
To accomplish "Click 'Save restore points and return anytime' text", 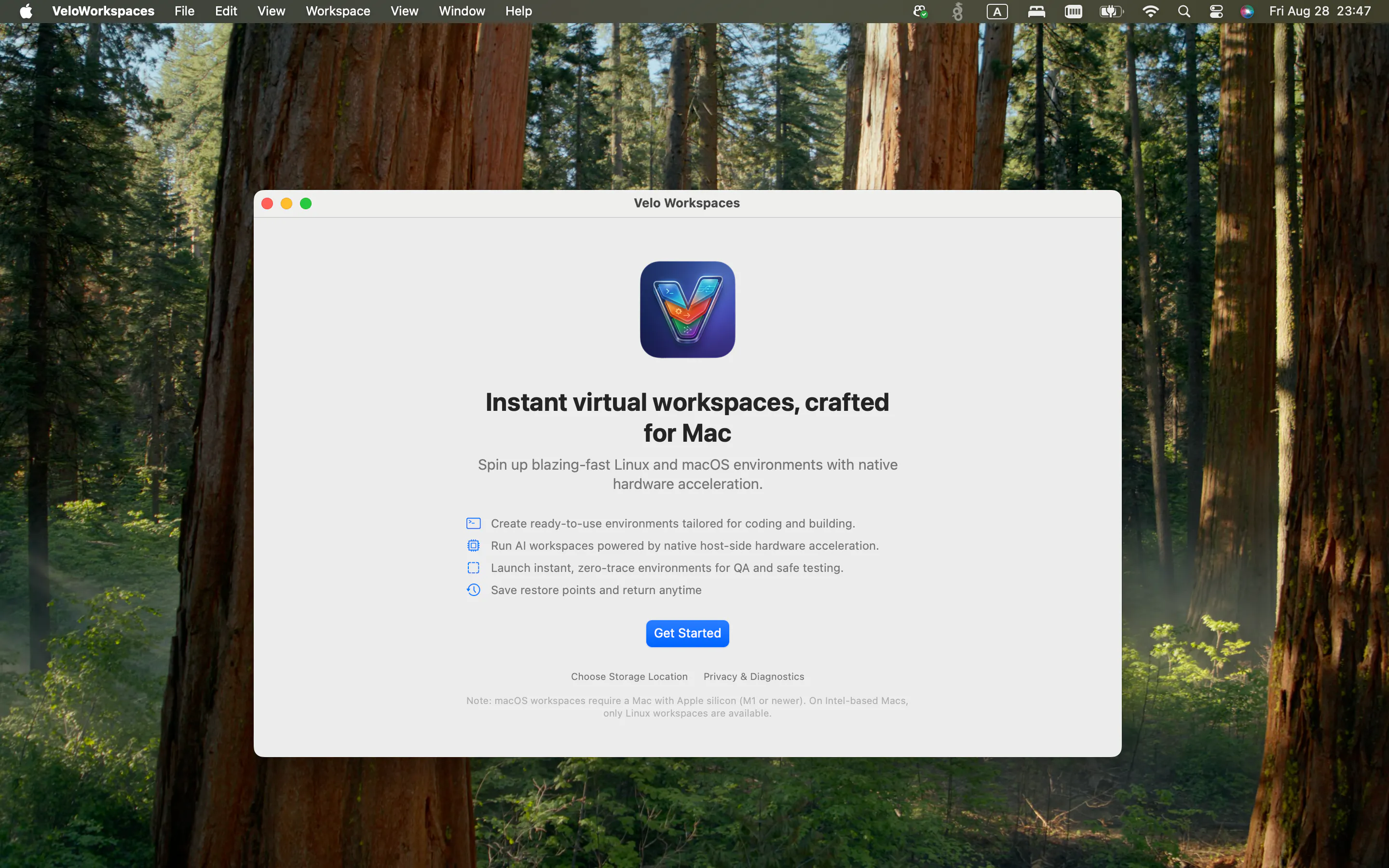I will (596, 590).
